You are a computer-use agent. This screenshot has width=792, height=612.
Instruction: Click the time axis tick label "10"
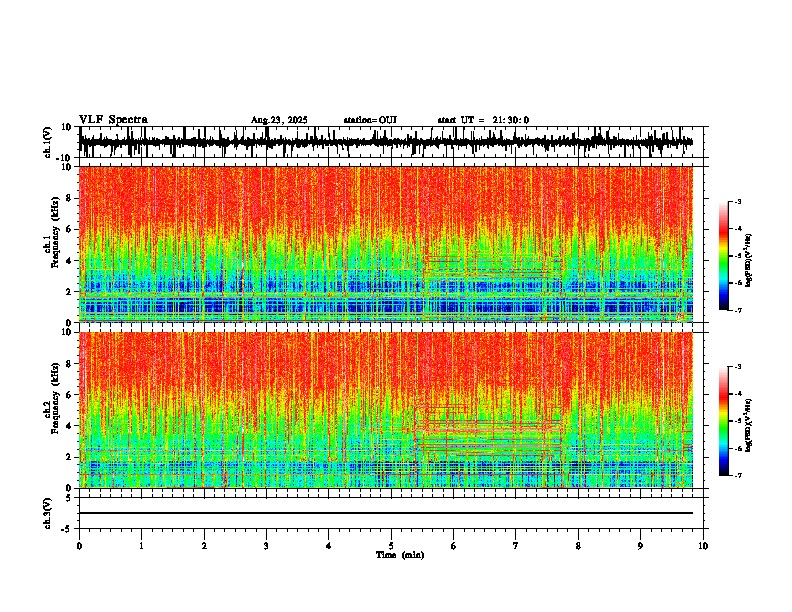point(703,546)
